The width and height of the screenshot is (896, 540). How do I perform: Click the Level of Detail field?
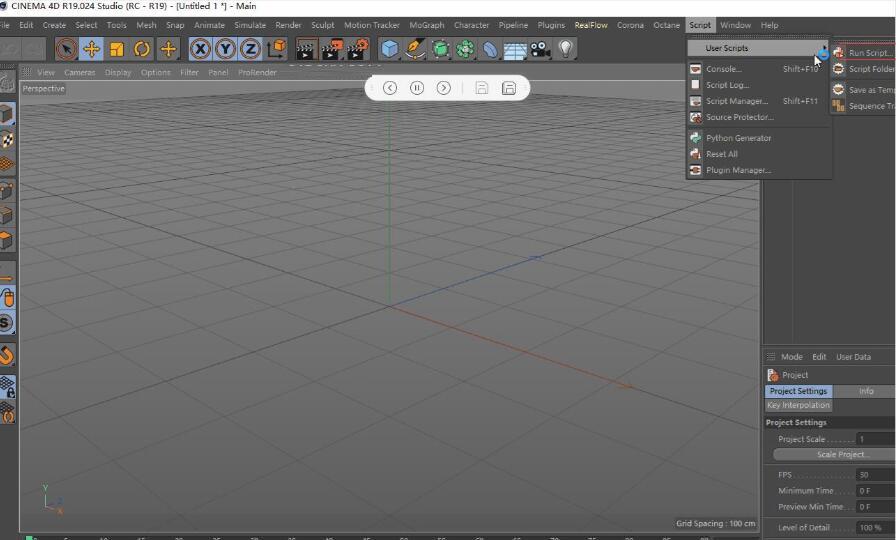[x=875, y=527]
